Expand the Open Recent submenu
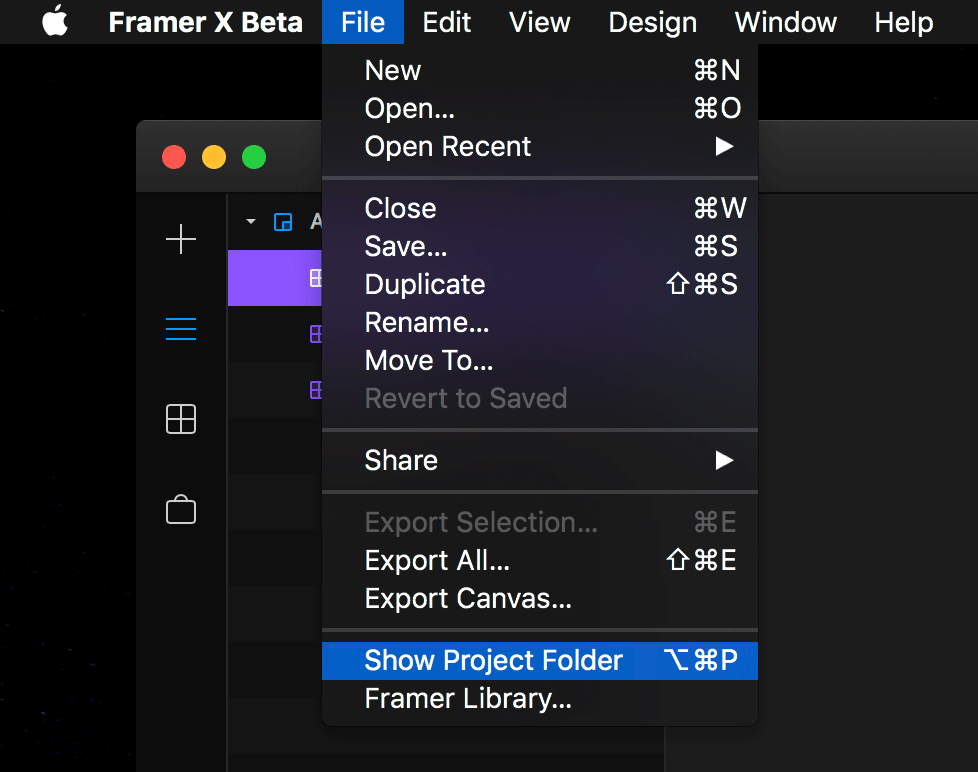Image resolution: width=978 pixels, height=772 pixels. [540, 147]
